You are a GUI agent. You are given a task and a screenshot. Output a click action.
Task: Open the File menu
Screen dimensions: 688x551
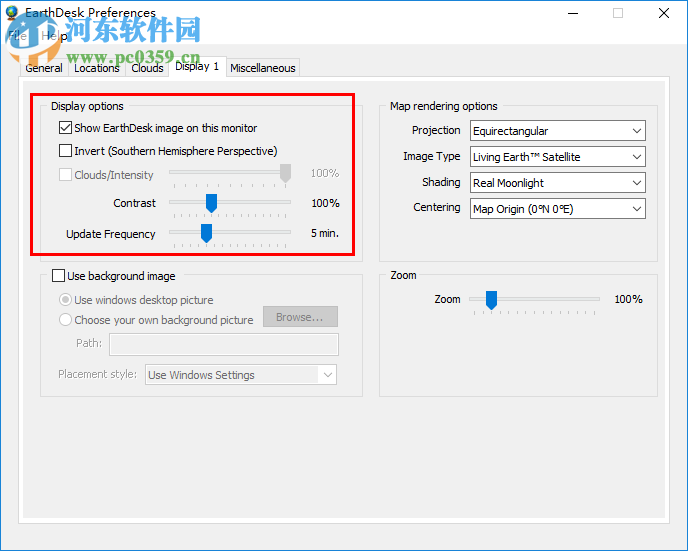(18, 36)
